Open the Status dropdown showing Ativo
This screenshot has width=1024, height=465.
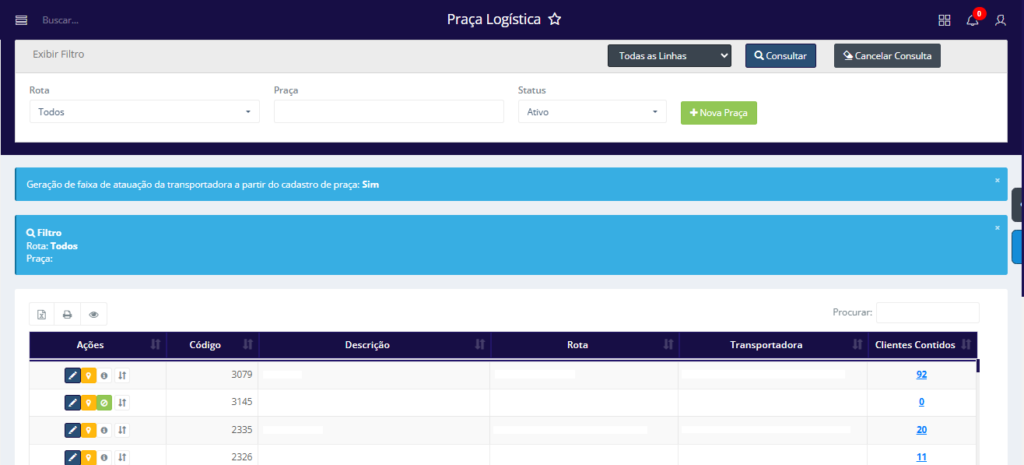click(x=591, y=112)
